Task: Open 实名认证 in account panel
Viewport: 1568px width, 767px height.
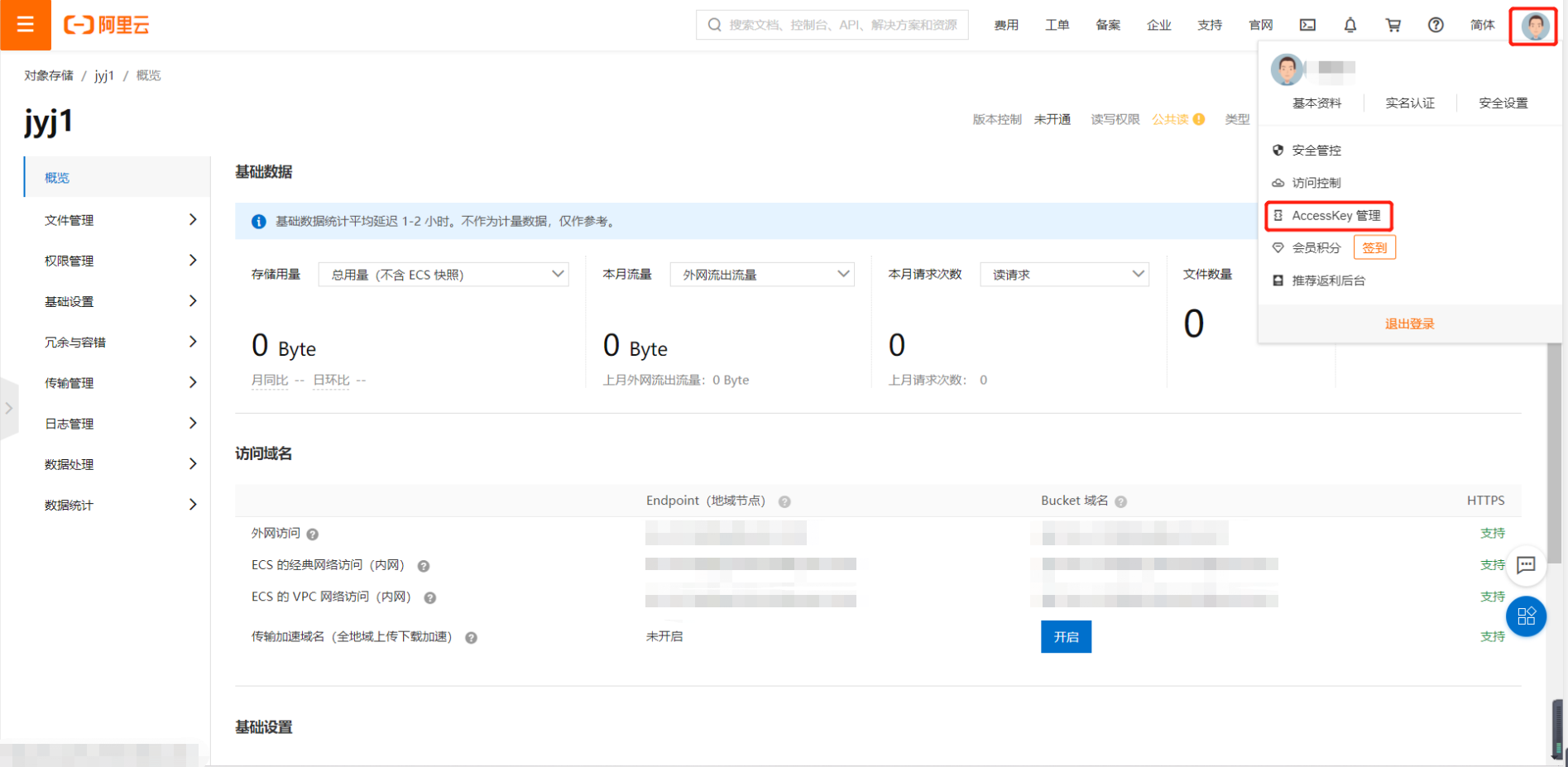Action: (x=1410, y=103)
